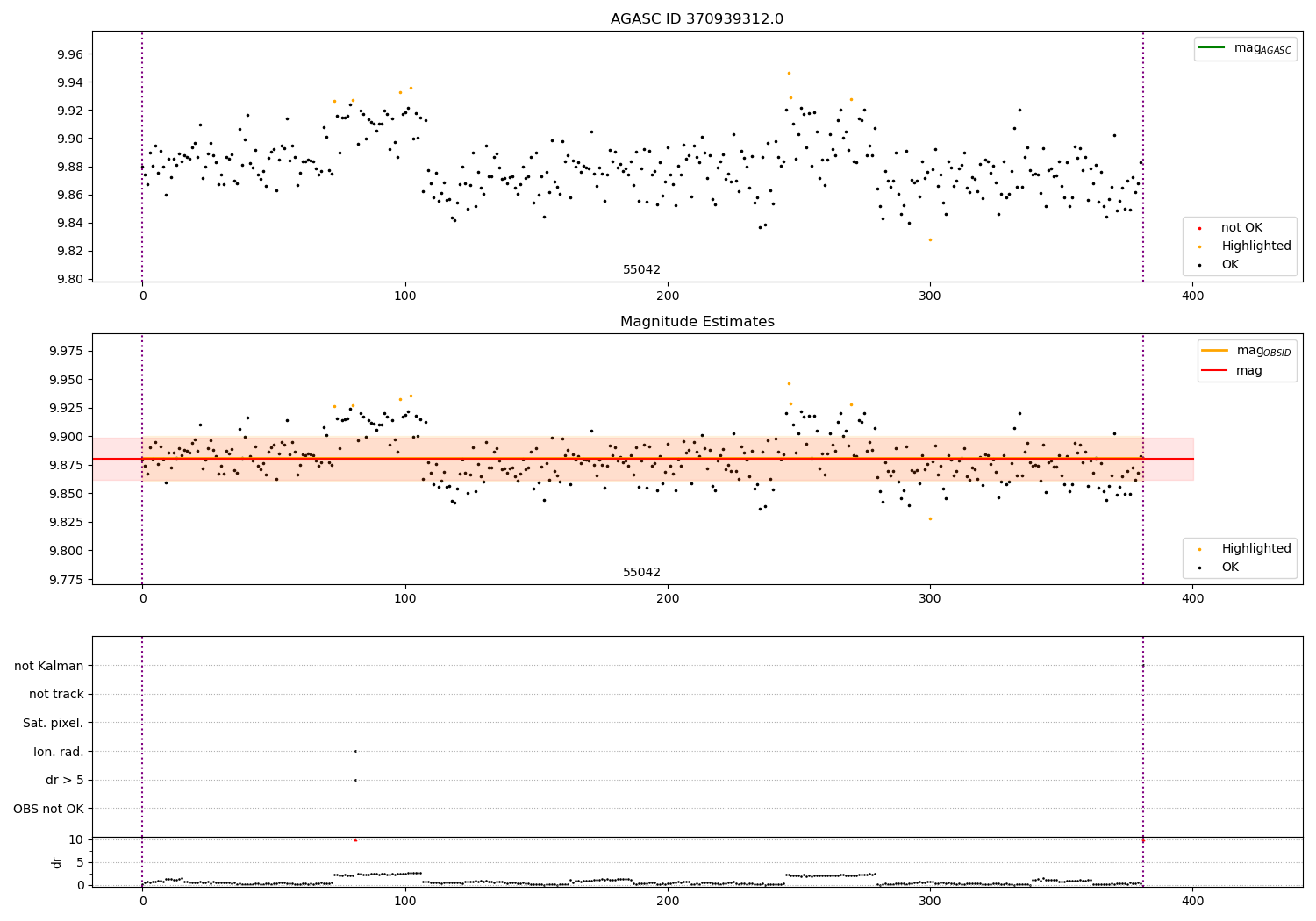The height and width of the screenshot is (921, 1316).
Task: Click the 5 tick on the dr axis
Action: click(x=80, y=862)
